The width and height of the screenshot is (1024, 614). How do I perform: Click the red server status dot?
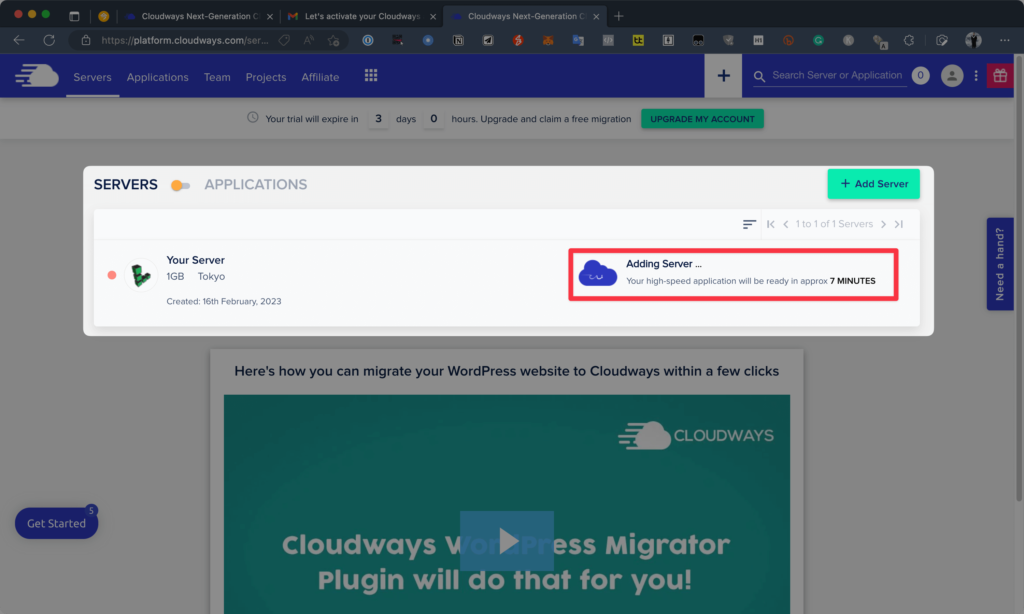pyautogui.click(x=112, y=275)
